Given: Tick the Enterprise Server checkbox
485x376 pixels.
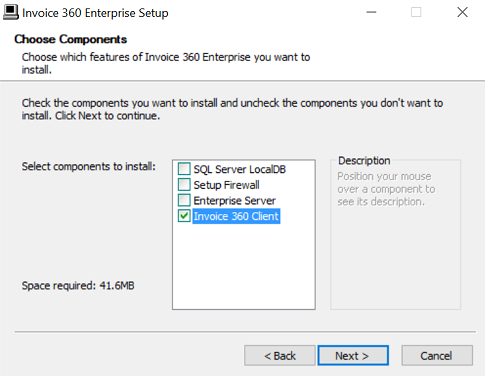Looking at the screenshot, I should tap(184, 200).
